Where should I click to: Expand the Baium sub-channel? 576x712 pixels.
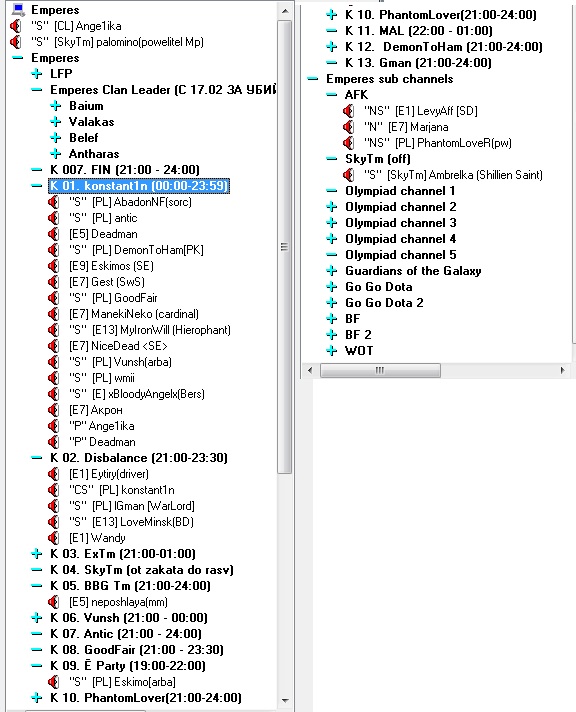pos(56,106)
